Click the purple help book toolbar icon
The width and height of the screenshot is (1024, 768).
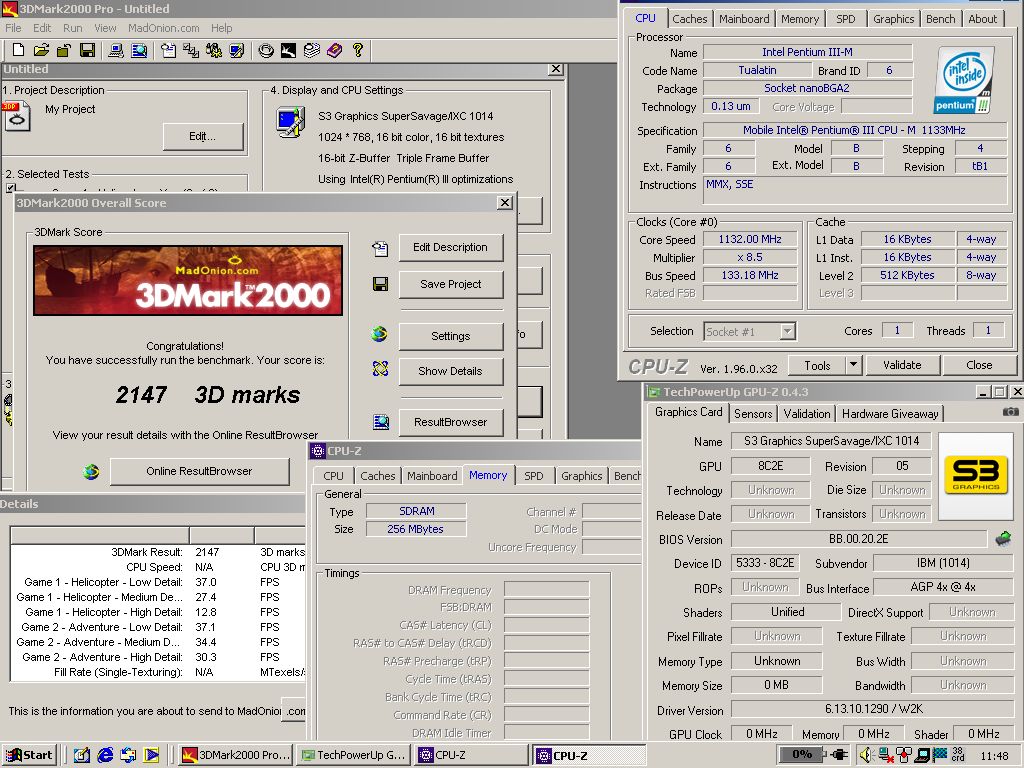click(x=334, y=50)
